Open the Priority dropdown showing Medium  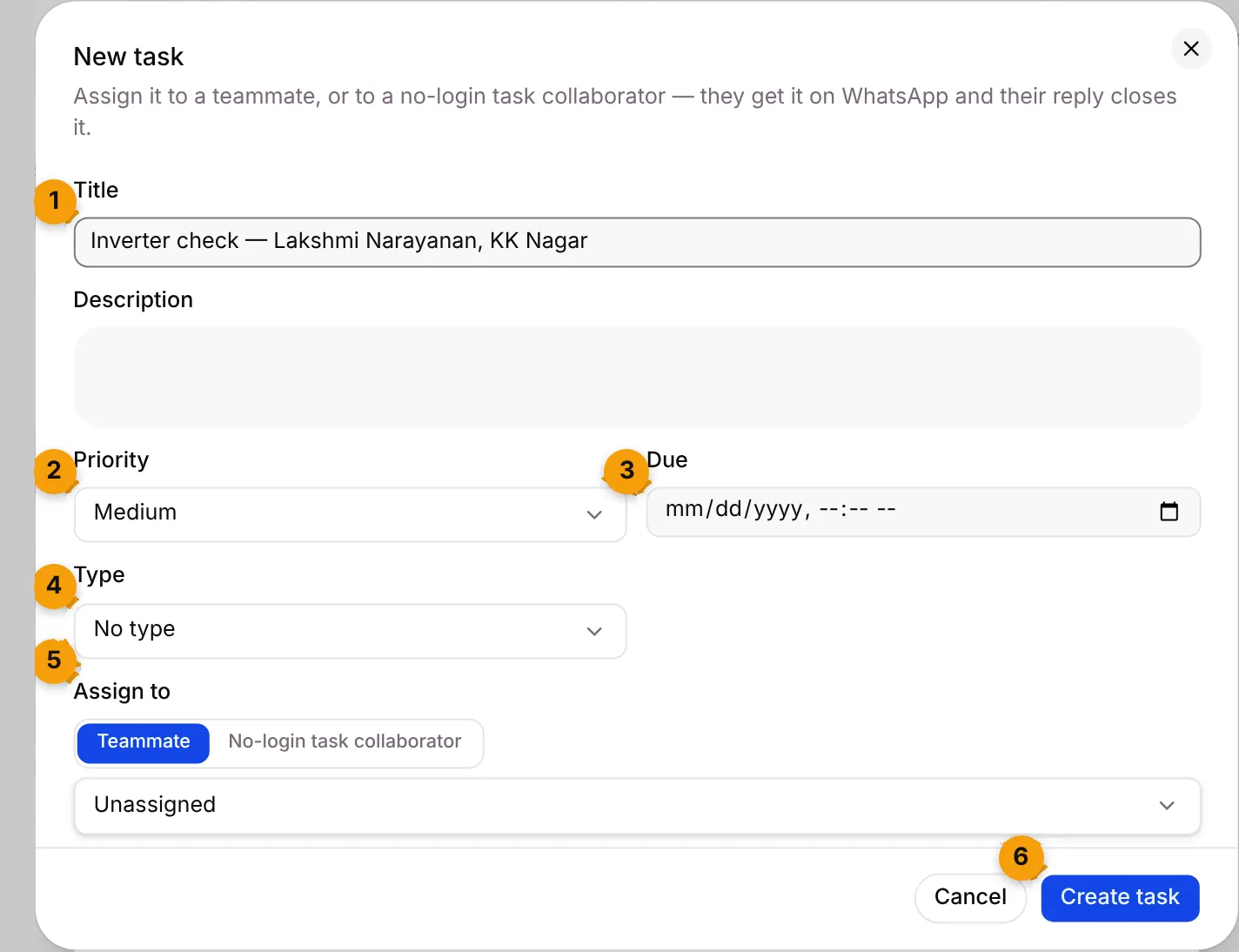(x=350, y=513)
